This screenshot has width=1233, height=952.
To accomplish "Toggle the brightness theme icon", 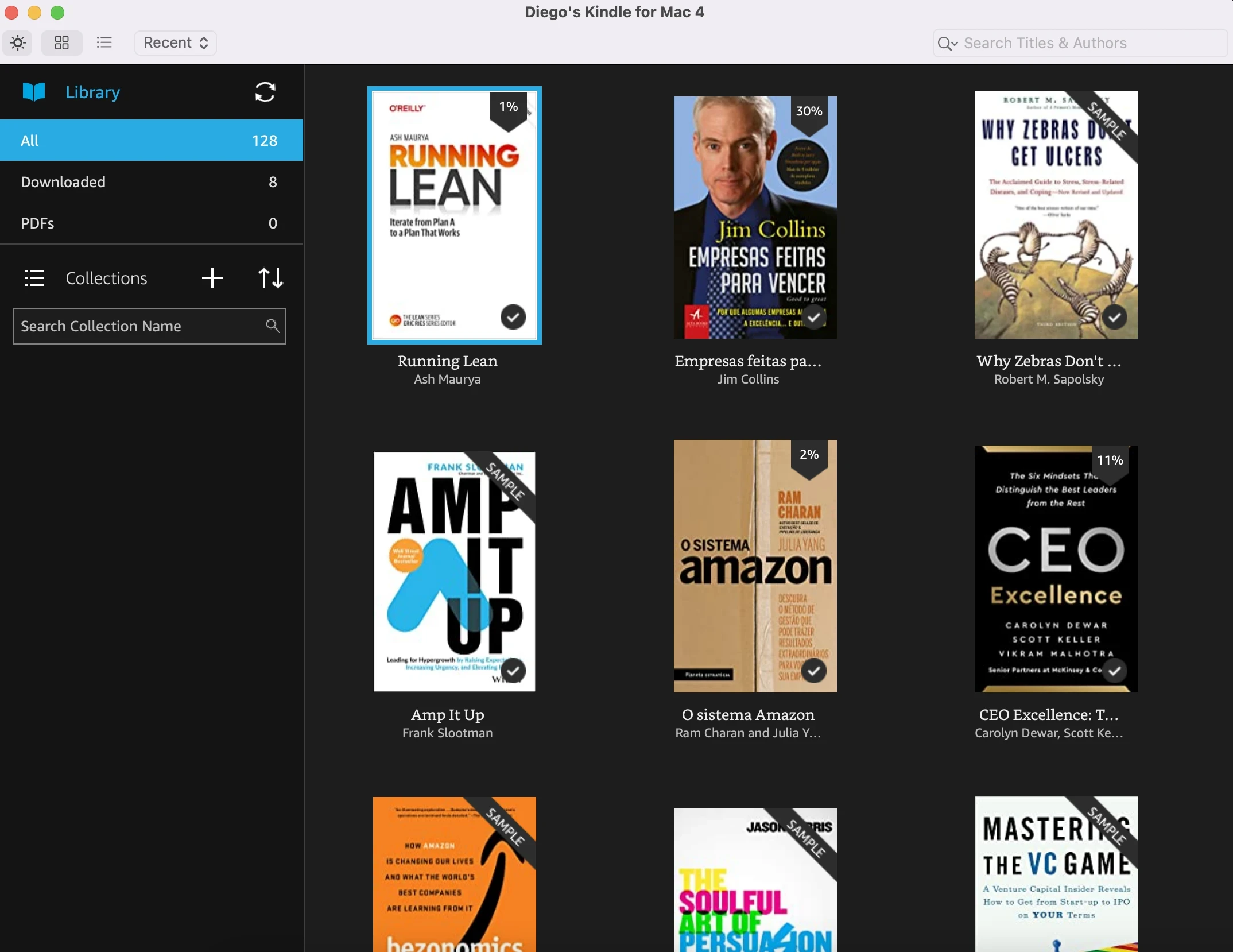I will click(18, 42).
